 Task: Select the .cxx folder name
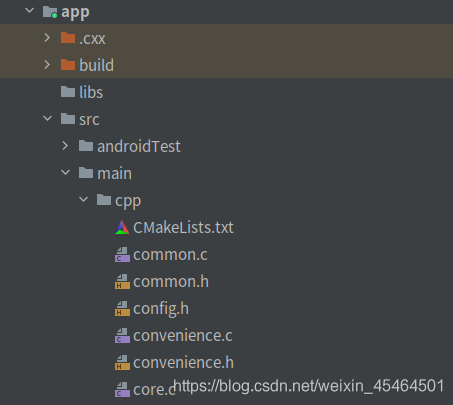pos(92,39)
